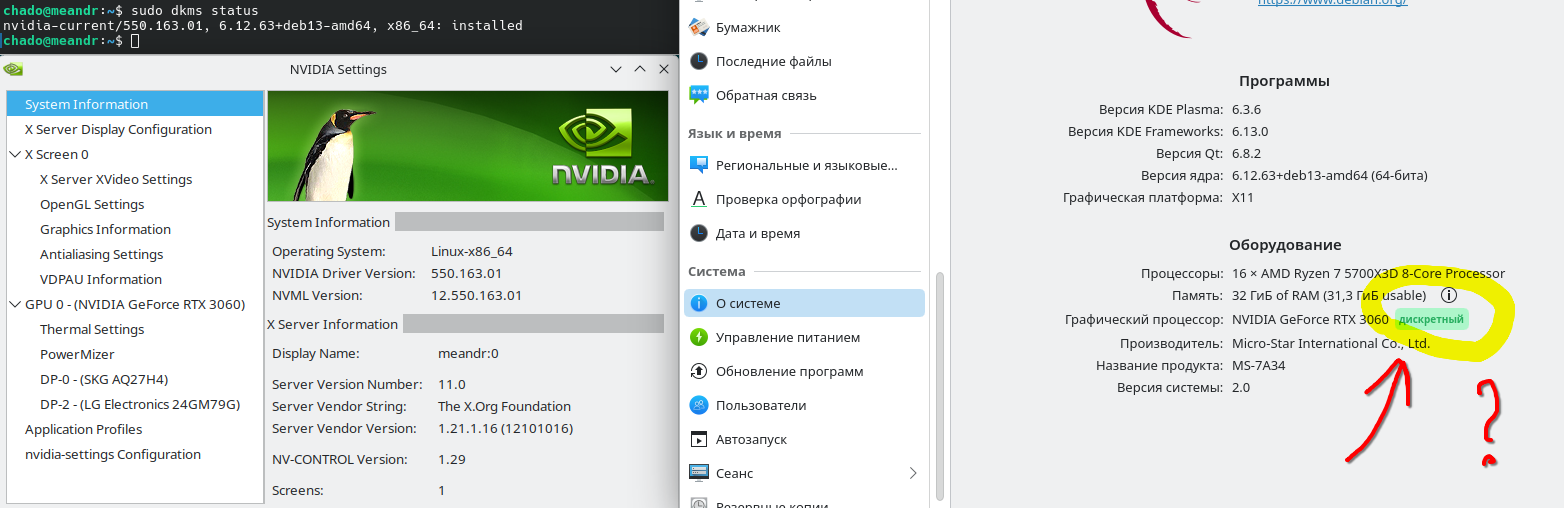Open X Server Display Configuration
Viewport: 1564px width, 508px height.
pyautogui.click(x=118, y=129)
